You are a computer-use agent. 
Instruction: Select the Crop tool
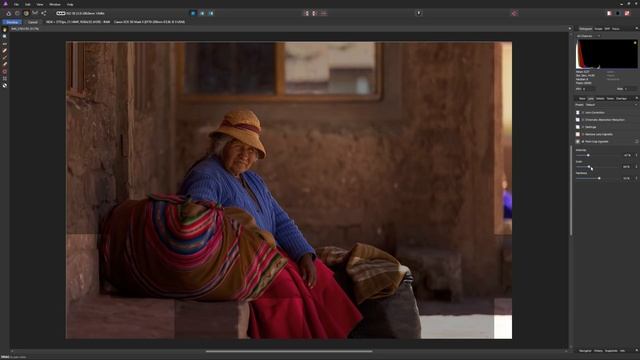click(5, 78)
